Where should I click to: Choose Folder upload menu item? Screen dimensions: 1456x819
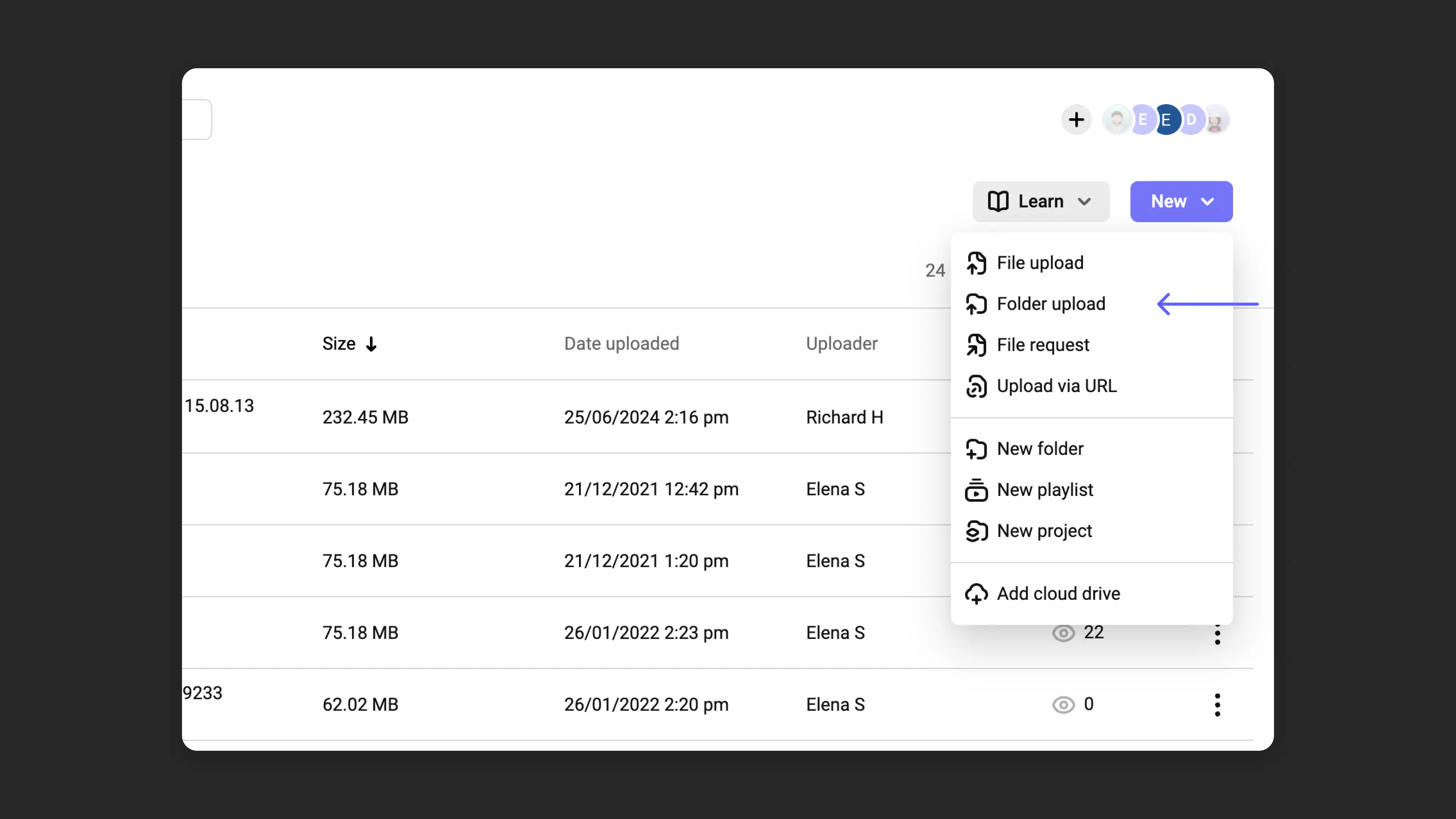[x=1092, y=304]
